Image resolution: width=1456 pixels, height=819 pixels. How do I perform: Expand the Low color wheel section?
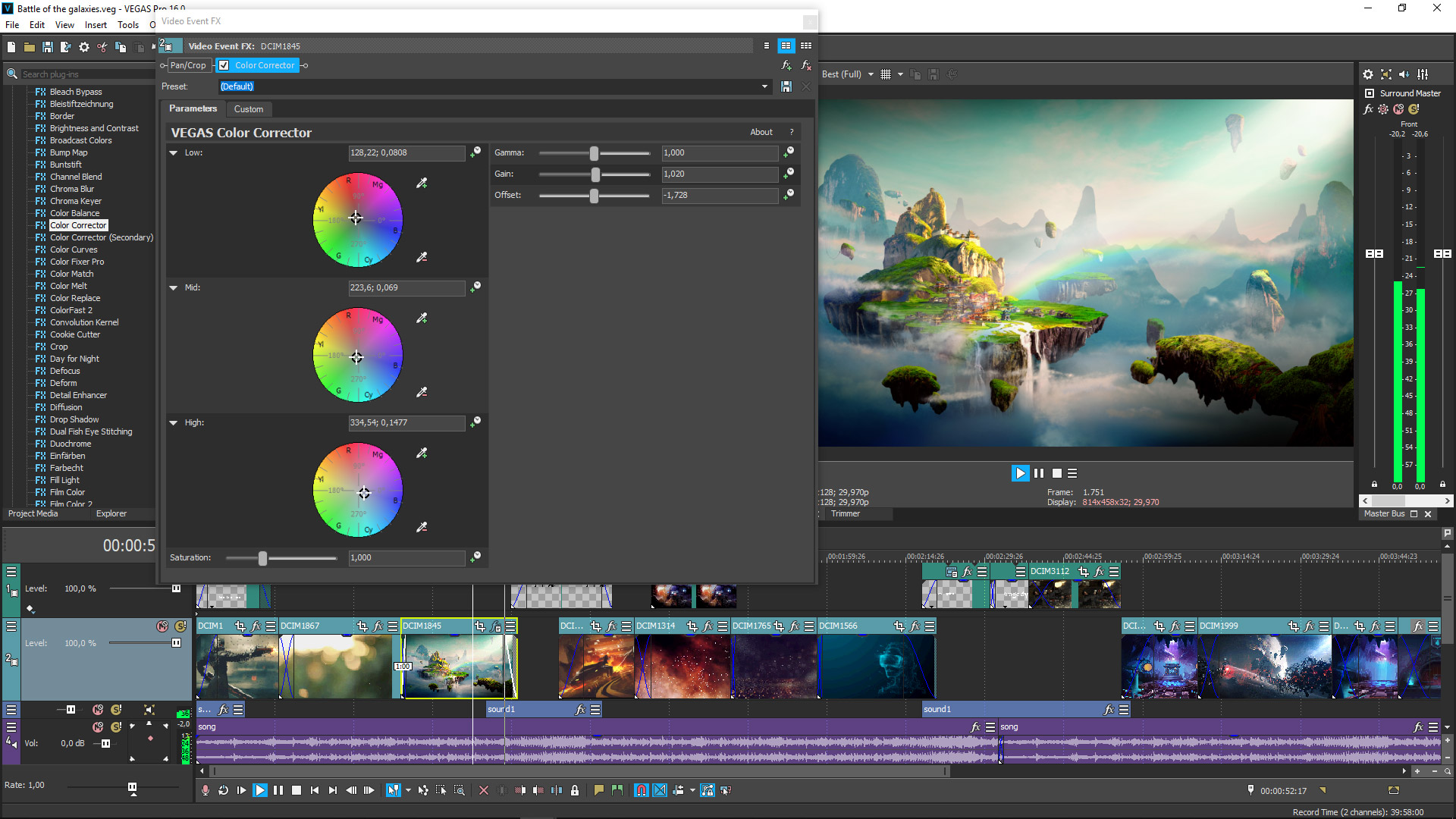pyautogui.click(x=175, y=152)
